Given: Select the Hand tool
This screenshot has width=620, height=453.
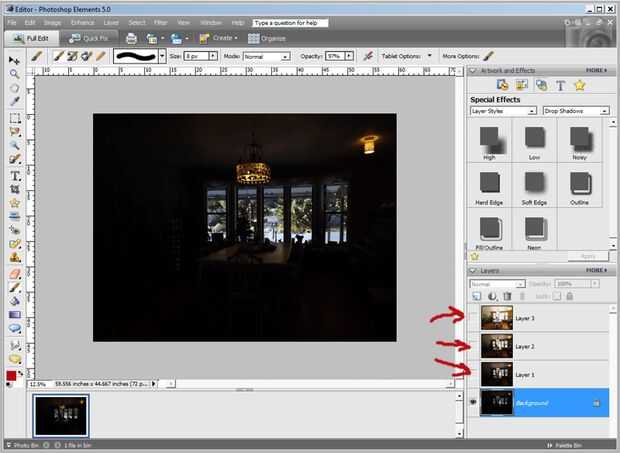Looking at the screenshot, I should pos(14,88).
